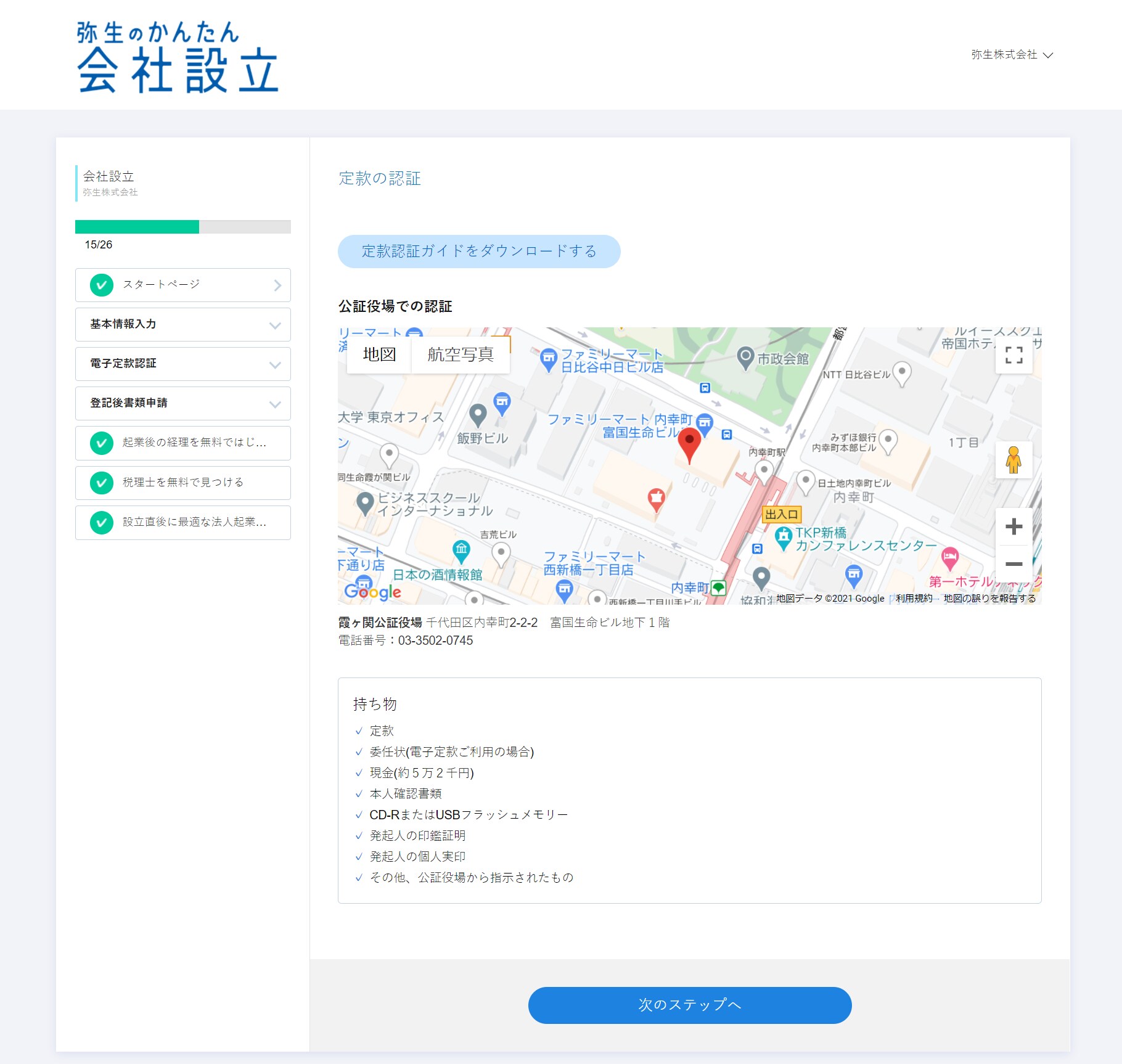Open the スタートページ sidebar item
This screenshot has height=1064, width=1122.
(x=183, y=285)
